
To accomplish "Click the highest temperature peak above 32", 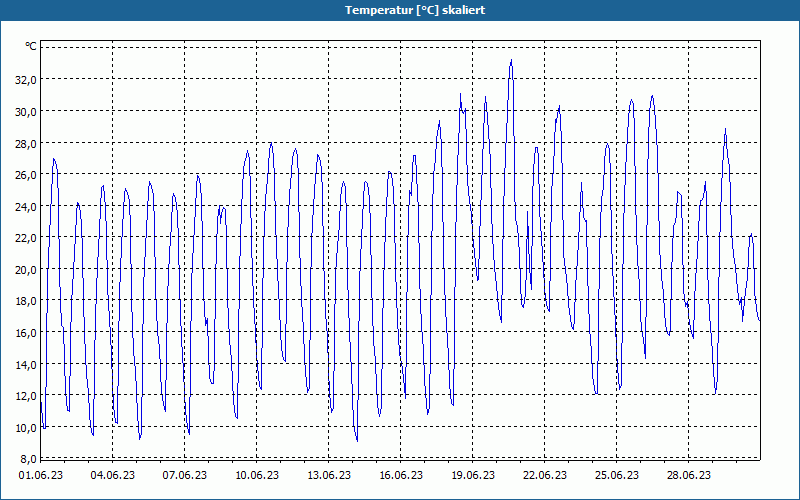I will (x=511, y=60).
